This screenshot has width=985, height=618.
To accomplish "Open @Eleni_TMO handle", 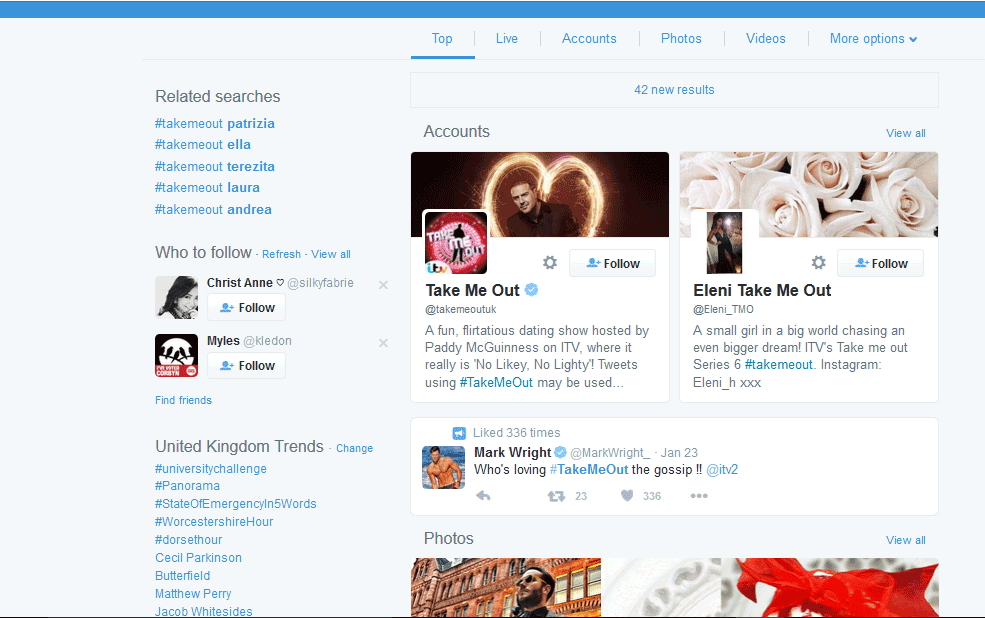I will (723, 309).
